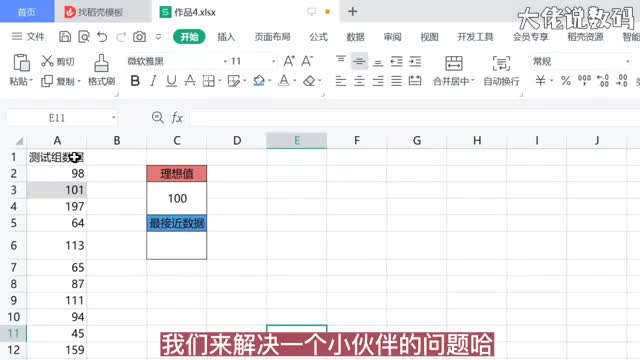The image size is (640, 360).
Task: Open Print Preview icon
Action: [84, 37]
